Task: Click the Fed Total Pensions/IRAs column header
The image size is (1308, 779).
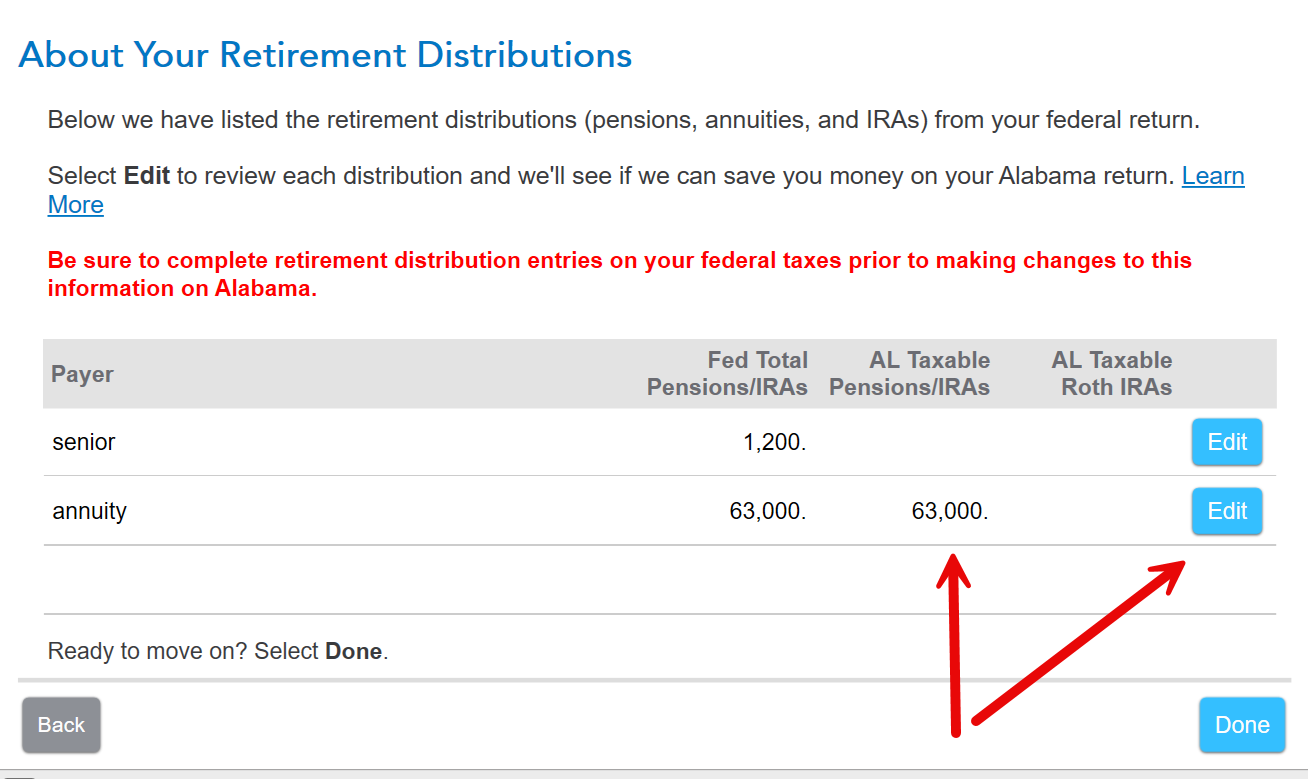Action: [727, 374]
